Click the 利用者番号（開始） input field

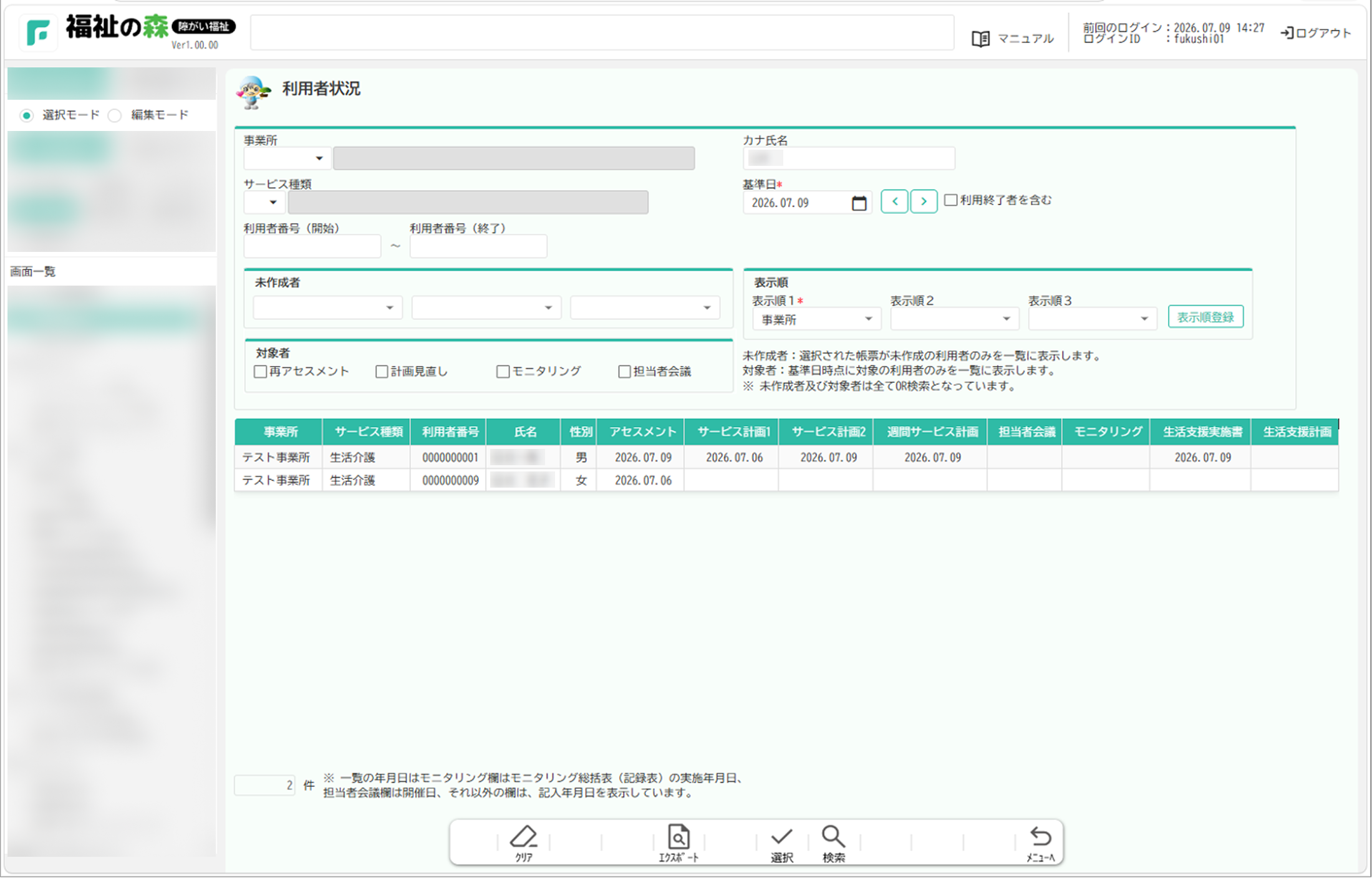pyautogui.click(x=312, y=246)
